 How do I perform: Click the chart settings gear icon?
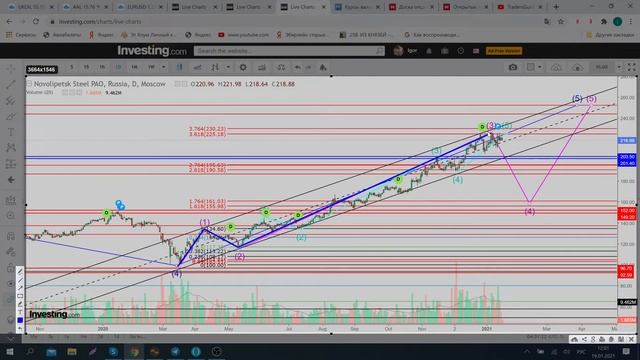coord(243,67)
